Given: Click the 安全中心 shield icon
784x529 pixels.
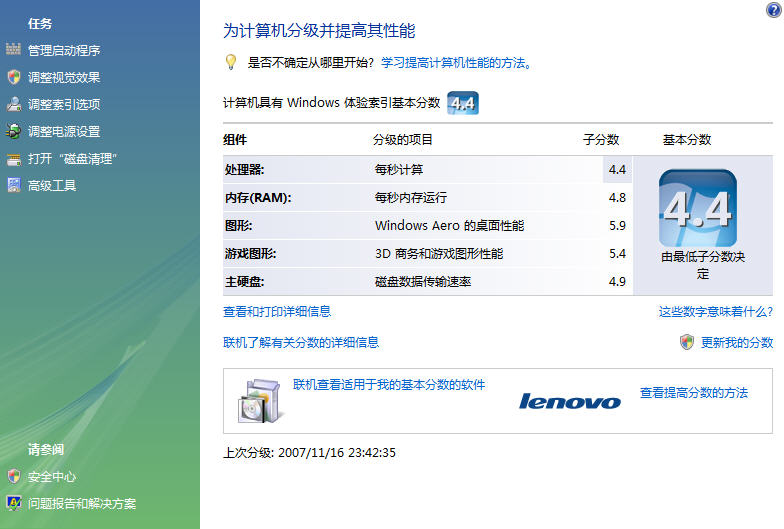Looking at the screenshot, I should [13, 477].
